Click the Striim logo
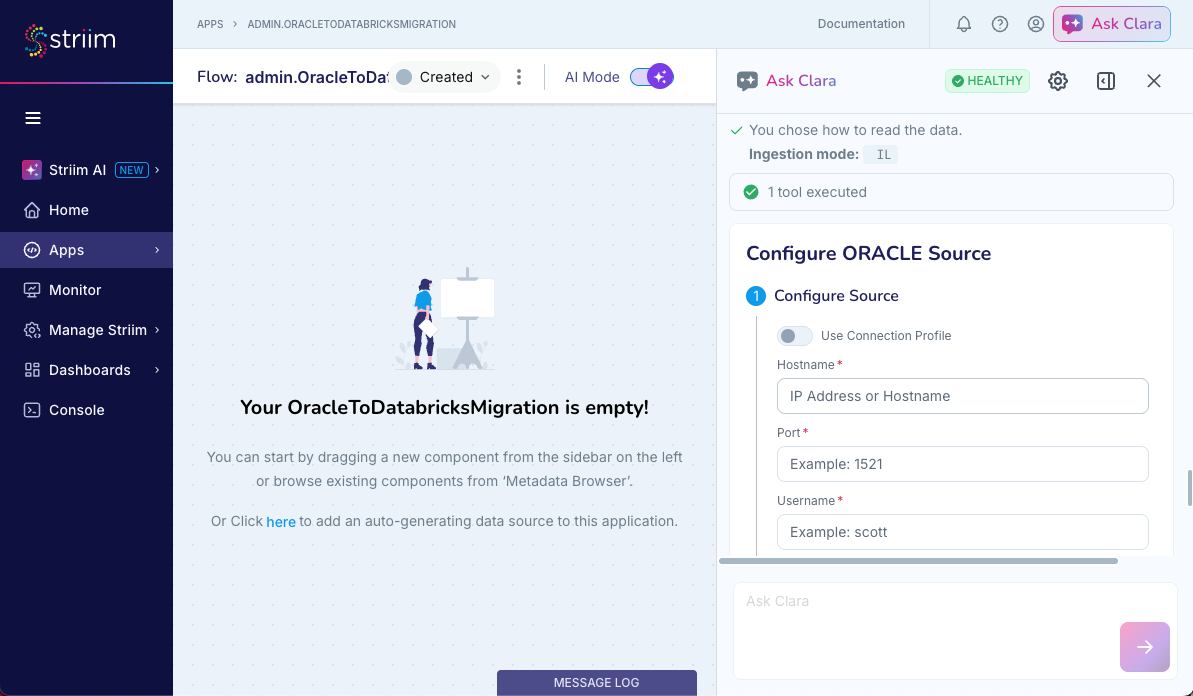The height and width of the screenshot is (696, 1193). click(x=69, y=40)
